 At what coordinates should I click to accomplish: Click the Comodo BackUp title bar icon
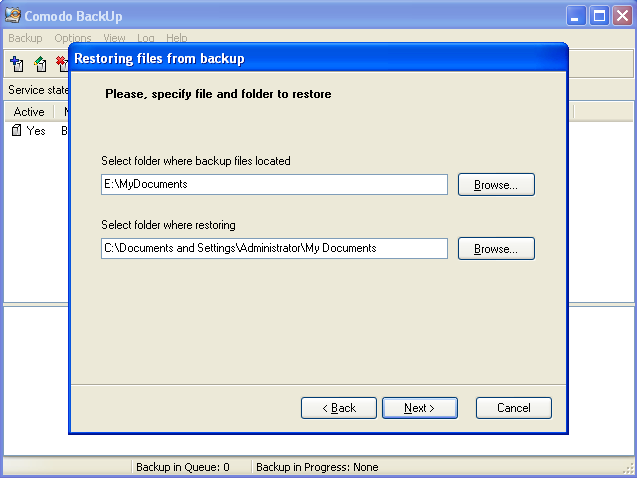[x=13, y=15]
